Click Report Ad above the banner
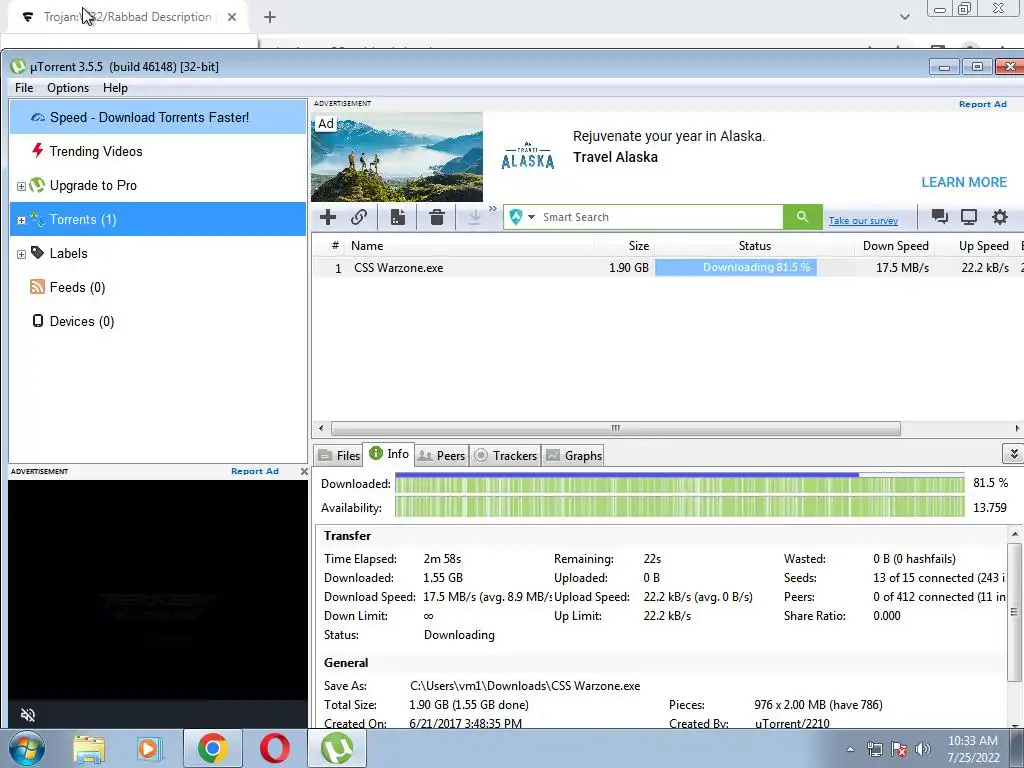The image size is (1024, 768). [x=983, y=104]
